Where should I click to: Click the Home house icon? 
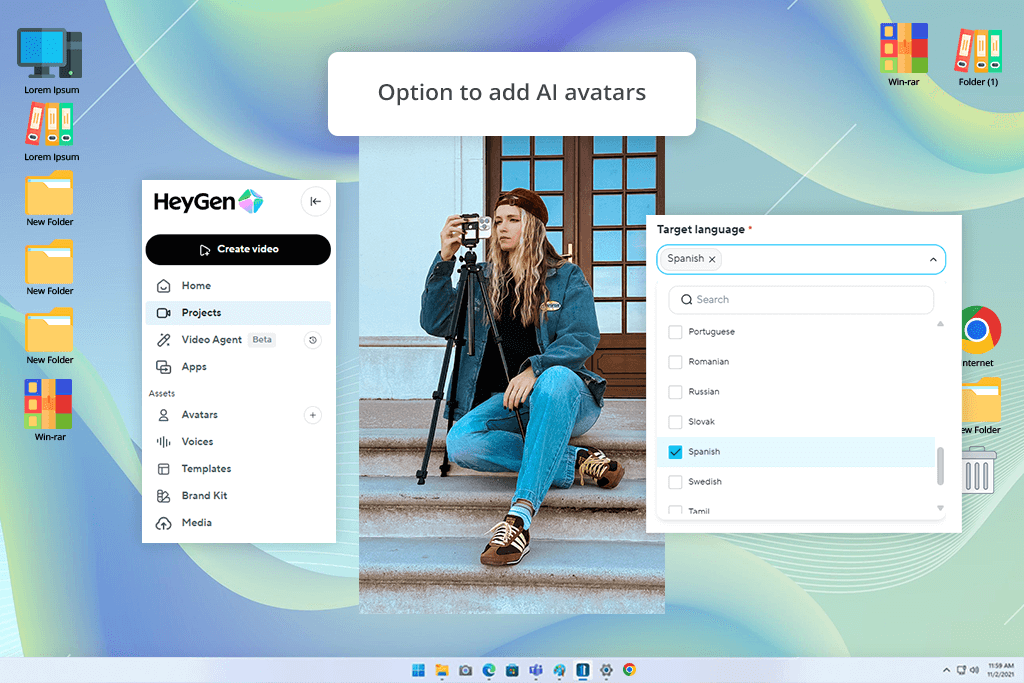coord(163,285)
